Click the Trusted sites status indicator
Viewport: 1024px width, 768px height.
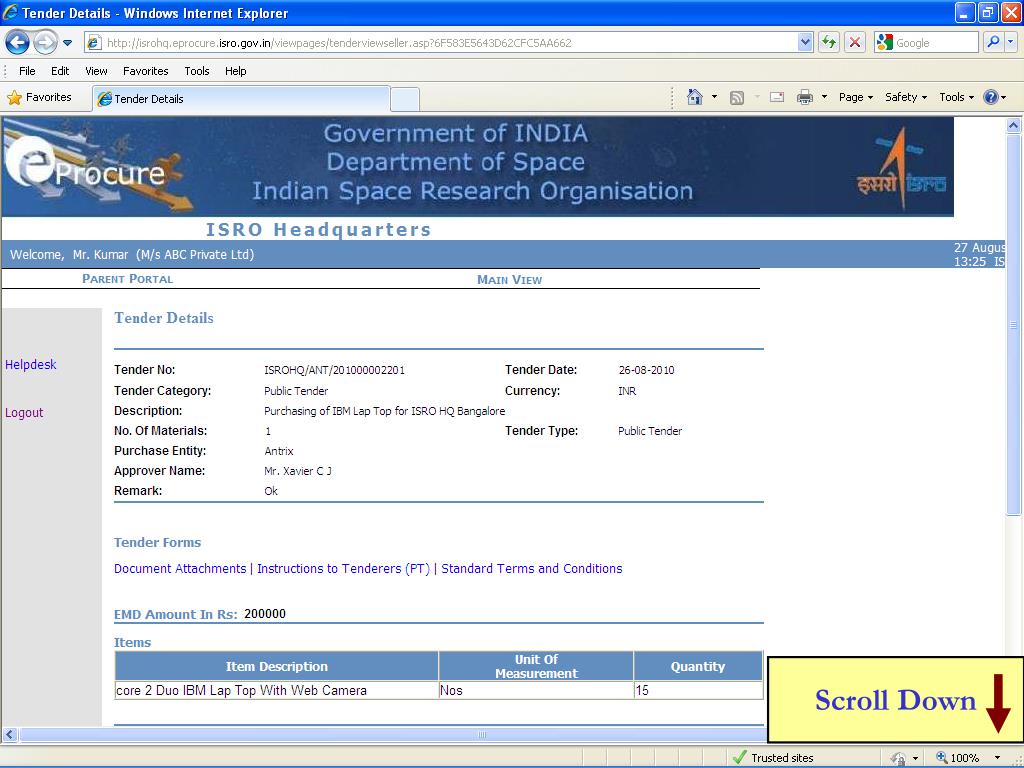(x=773, y=758)
